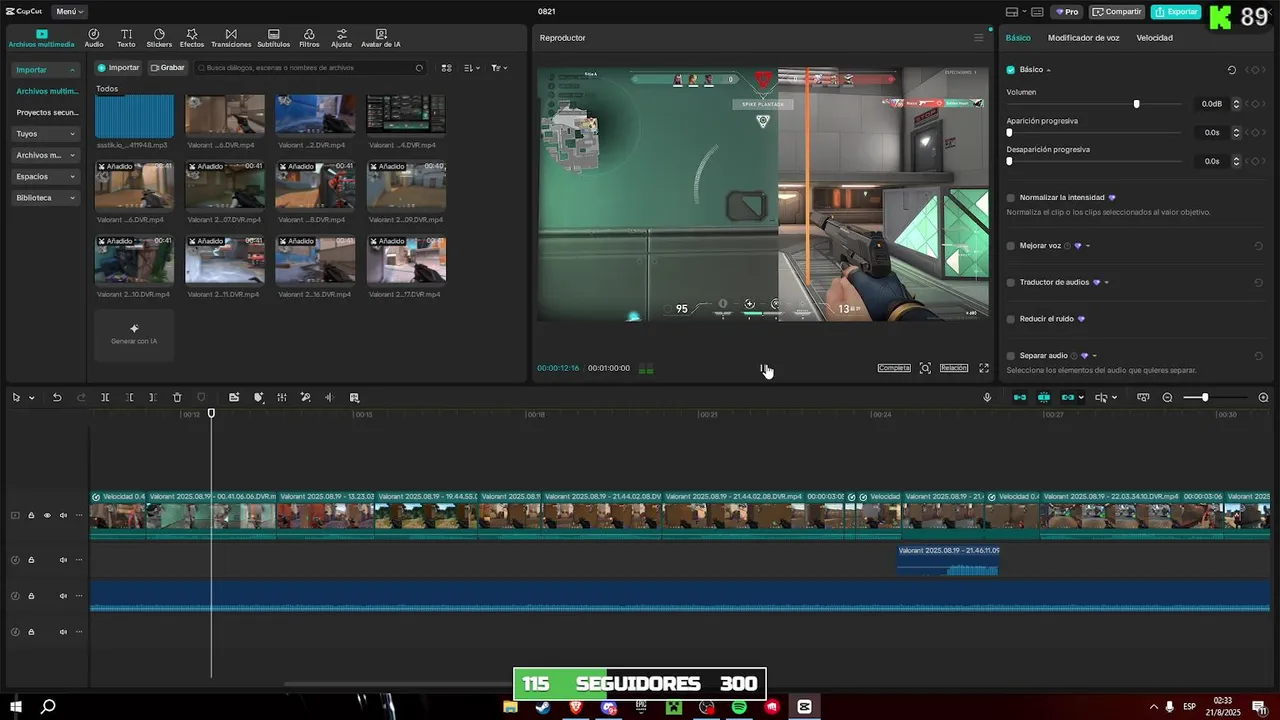
Task: Open the Efectos tab
Action: click(x=192, y=38)
